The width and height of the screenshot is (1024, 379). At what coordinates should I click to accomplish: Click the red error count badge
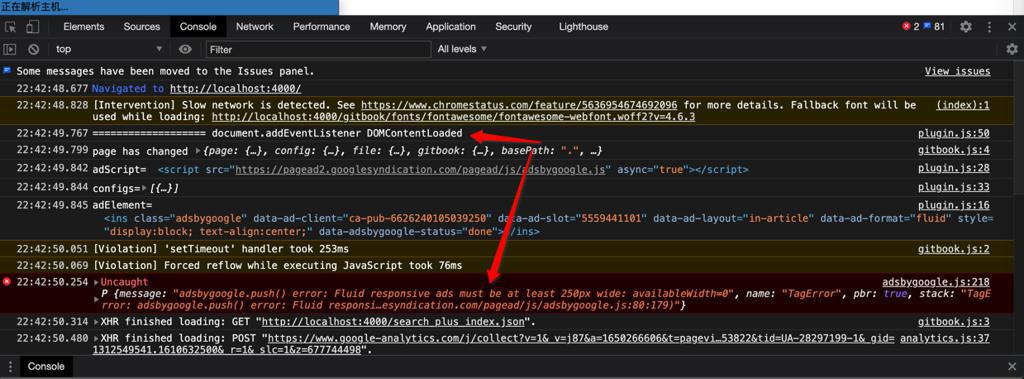pyautogui.click(x=910, y=27)
